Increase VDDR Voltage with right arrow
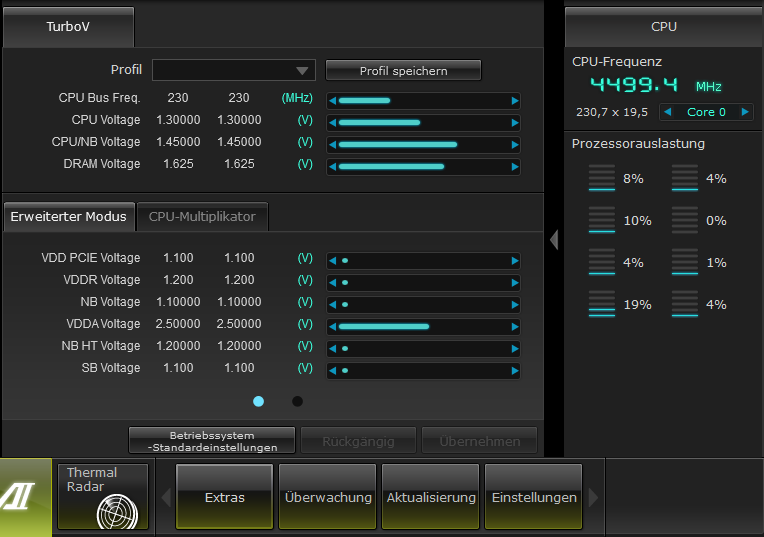 [x=515, y=283]
